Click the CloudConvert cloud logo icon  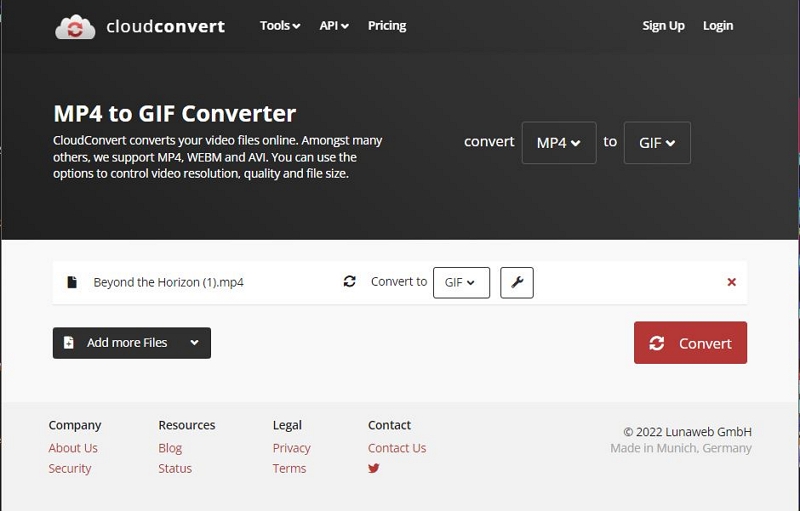point(75,27)
